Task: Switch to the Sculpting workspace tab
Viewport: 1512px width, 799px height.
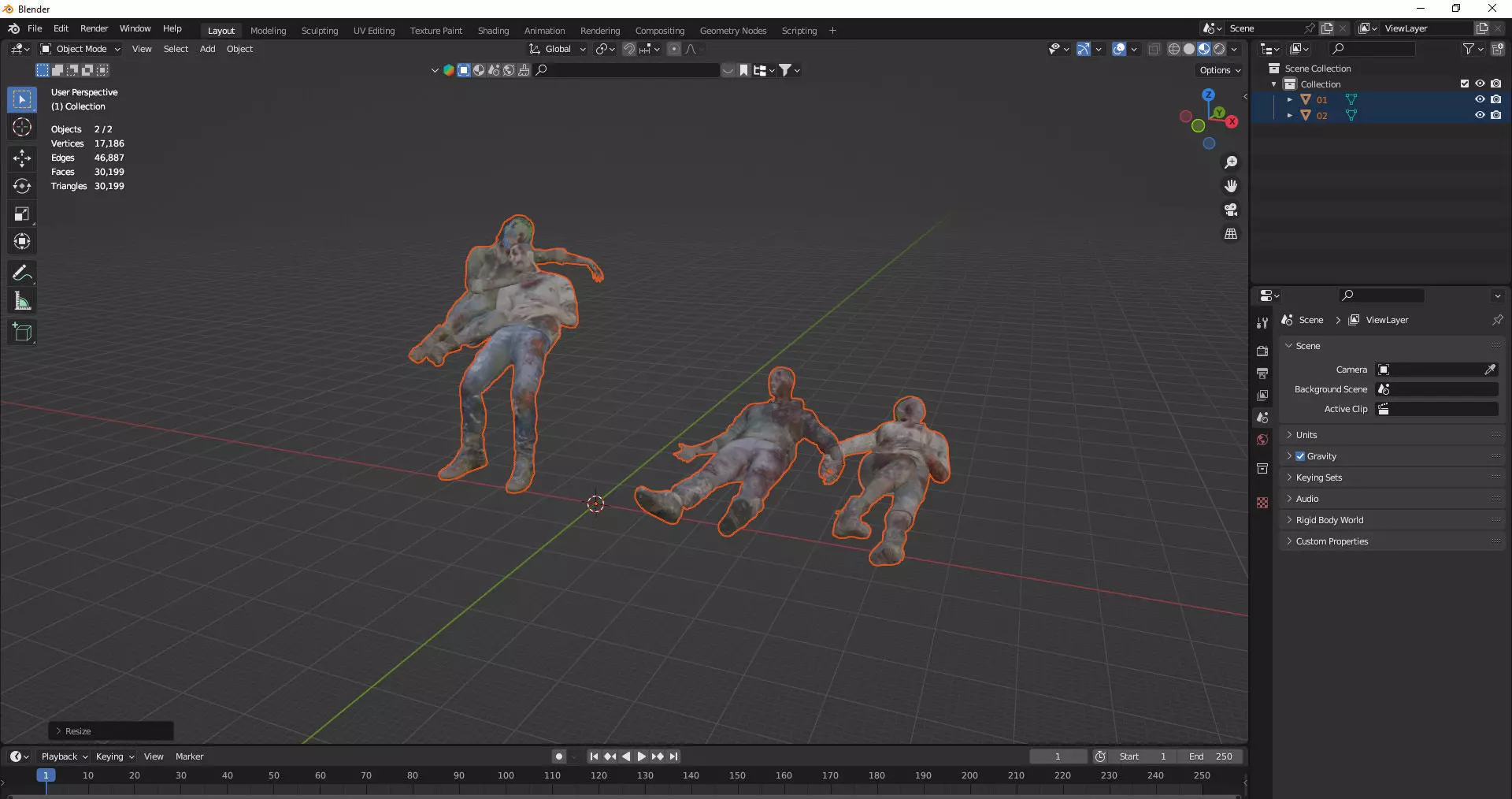Action: point(320,31)
